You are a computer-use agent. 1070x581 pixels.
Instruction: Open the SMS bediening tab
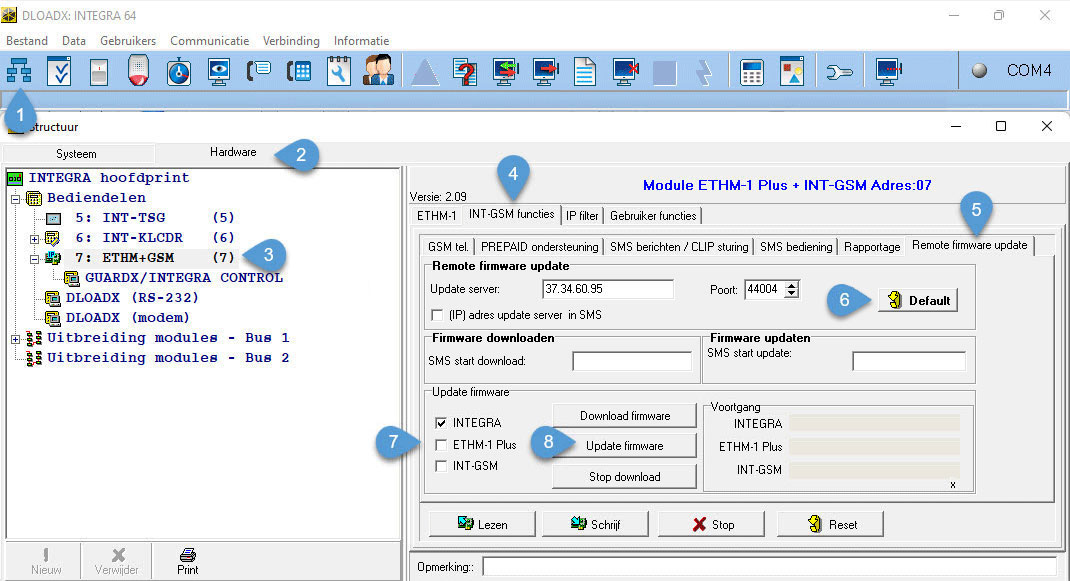click(x=796, y=246)
